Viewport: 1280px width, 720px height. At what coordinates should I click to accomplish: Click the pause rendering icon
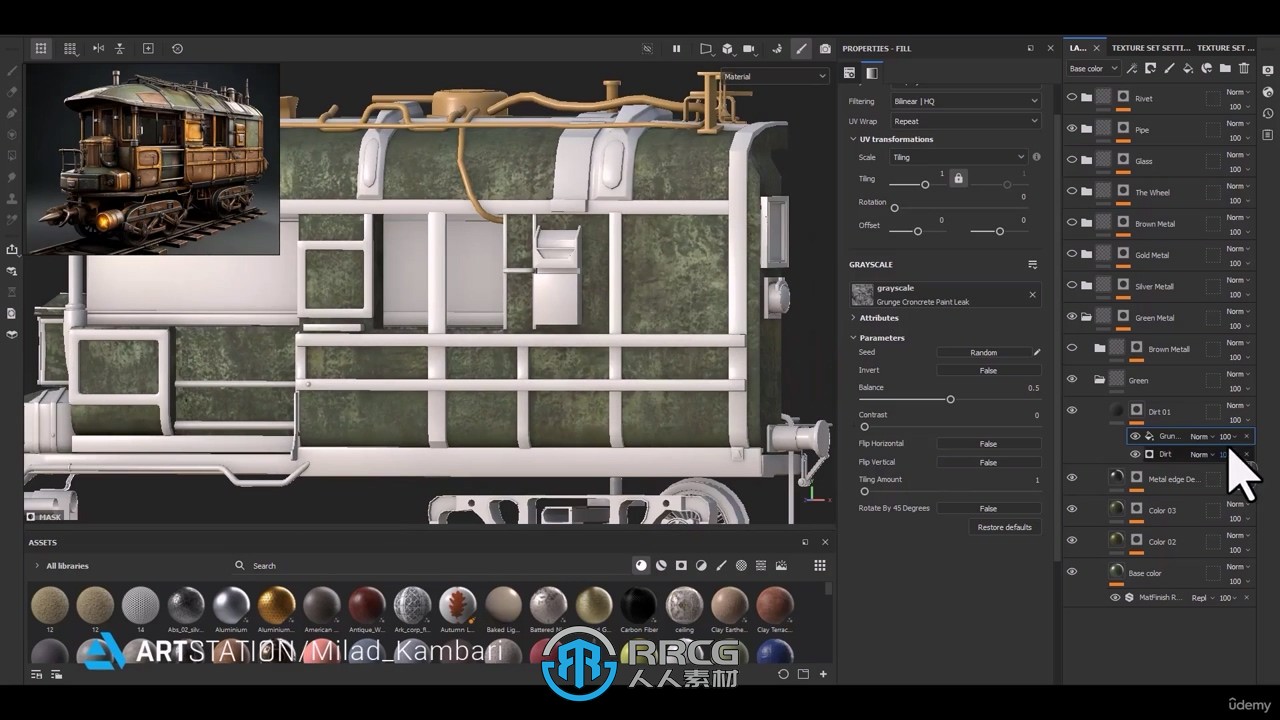676,48
